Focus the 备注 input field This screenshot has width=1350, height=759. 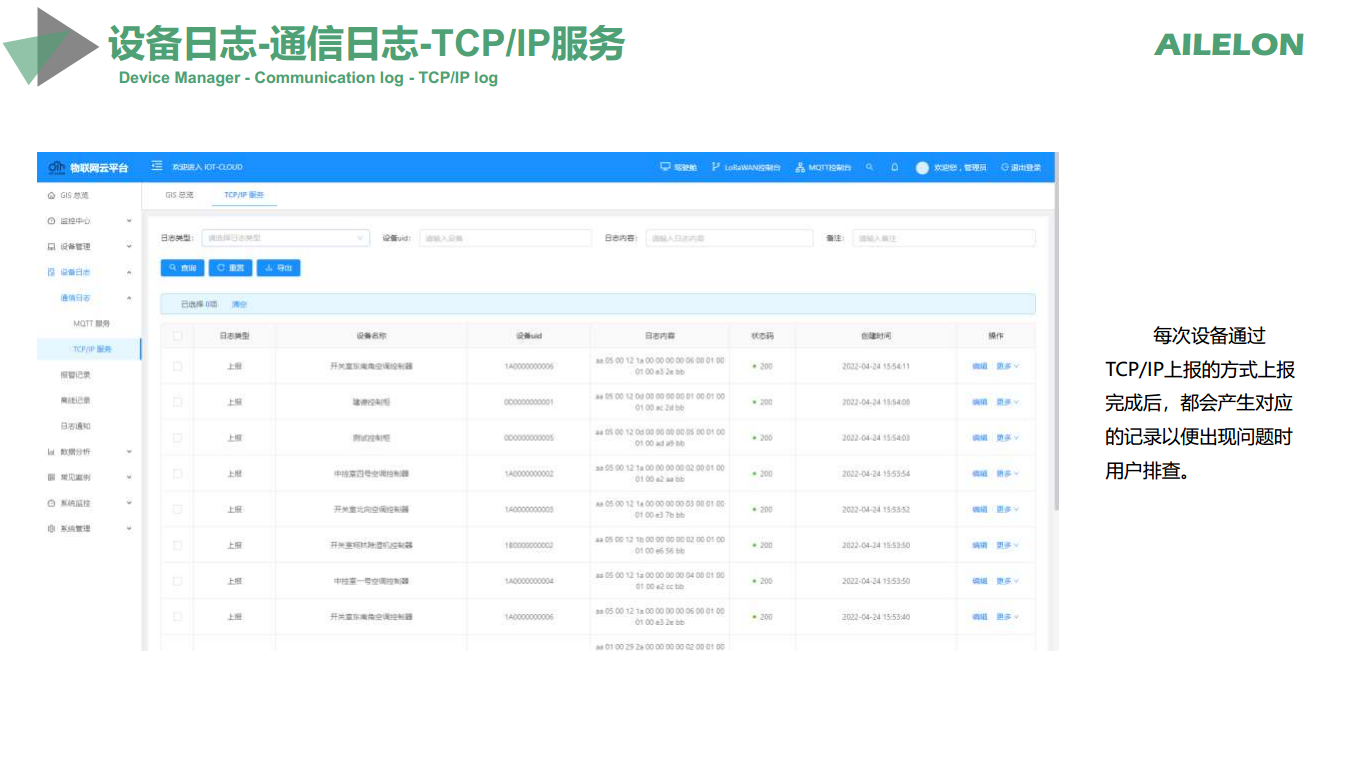(x=943, y=238)
